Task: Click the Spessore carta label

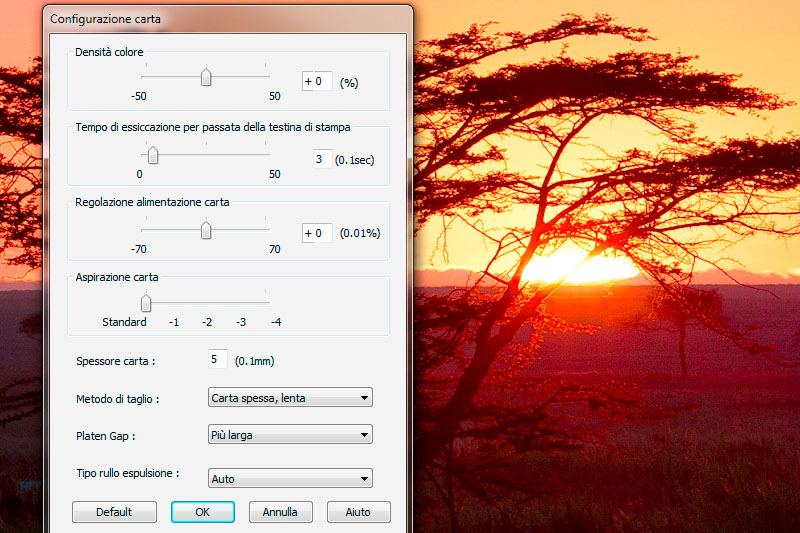Action: [115, 361]
